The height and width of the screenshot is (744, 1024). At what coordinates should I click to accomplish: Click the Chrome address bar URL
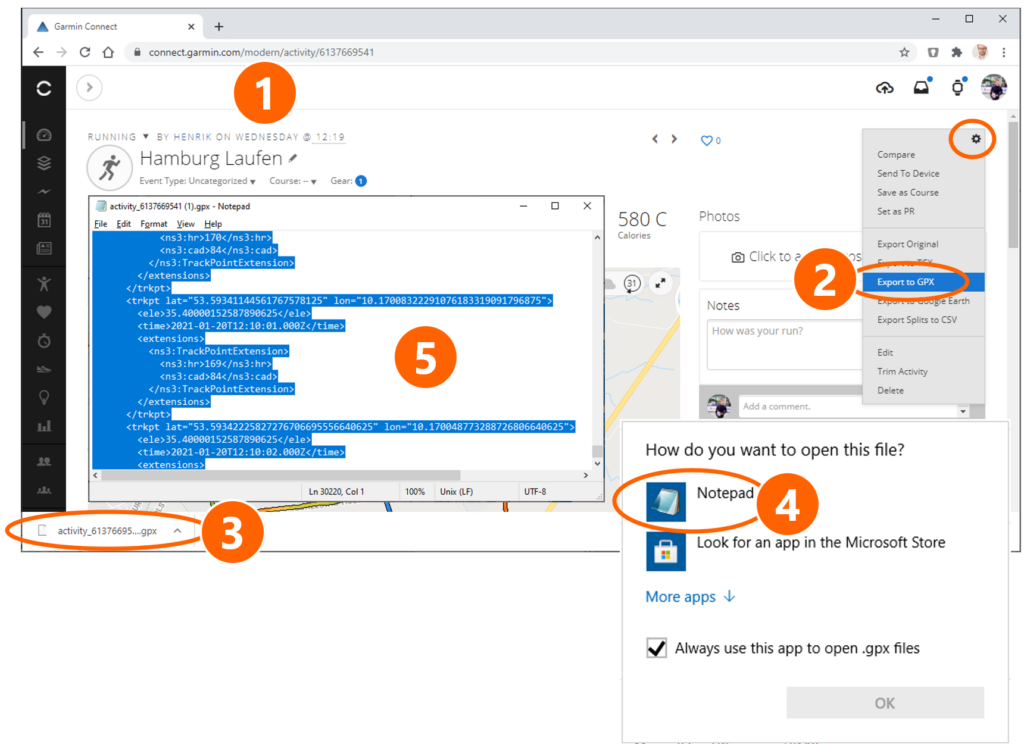click(x=261, y=52)
